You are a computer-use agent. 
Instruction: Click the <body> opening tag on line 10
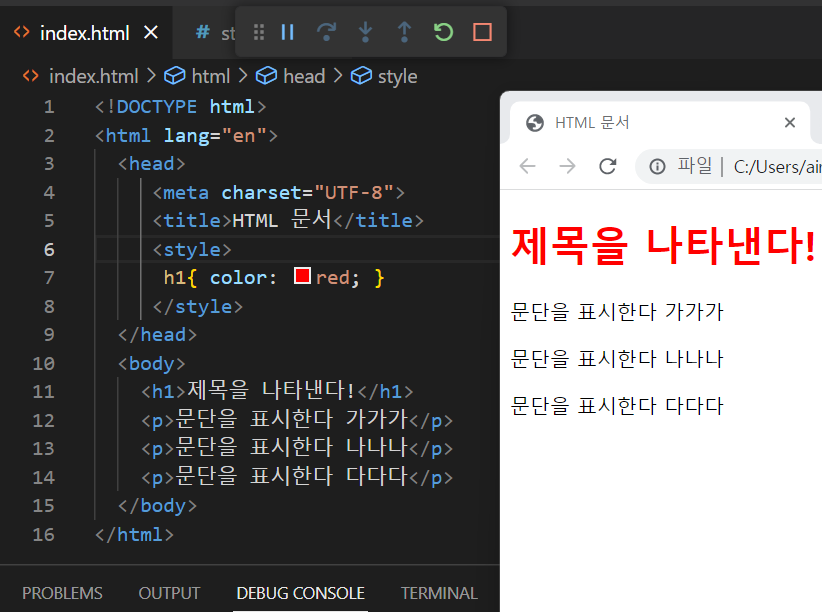pyautogui.click(x=152, y=363)
